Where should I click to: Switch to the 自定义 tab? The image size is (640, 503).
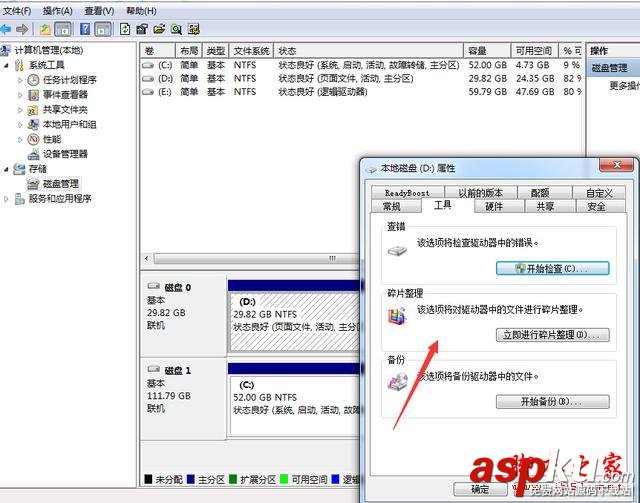tap(599, 192)
